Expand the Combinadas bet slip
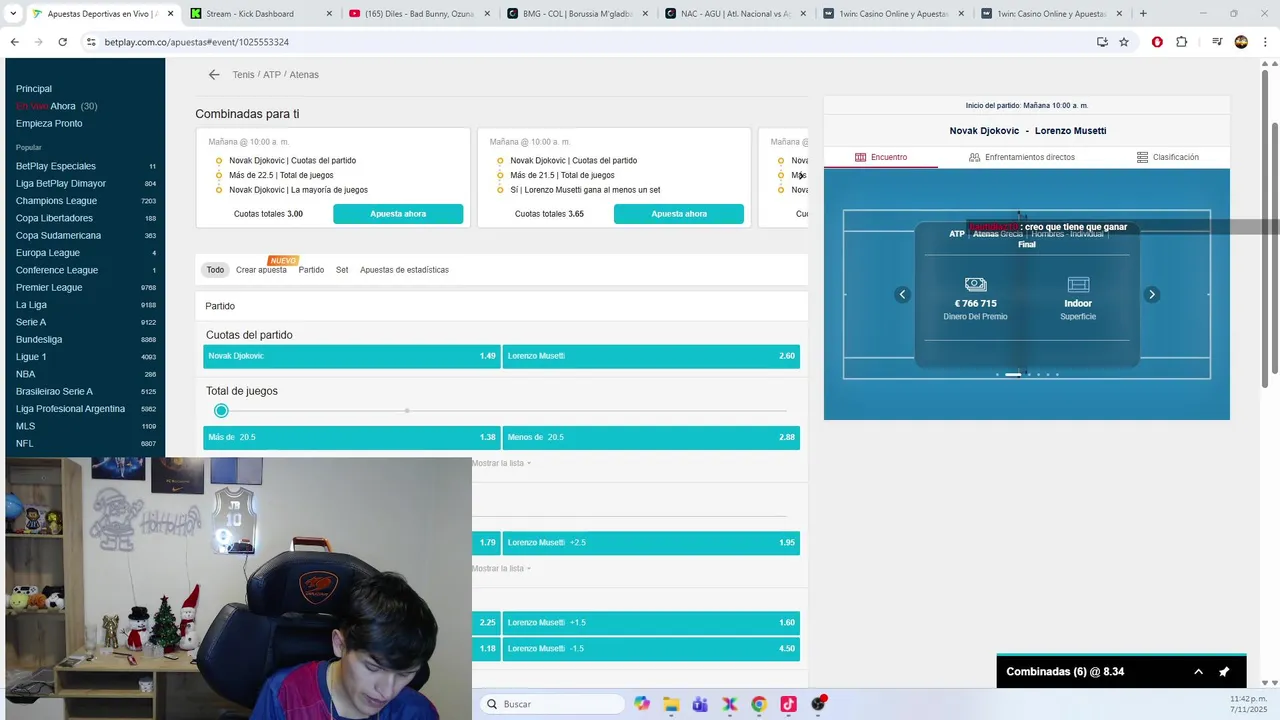Screen dimensions: 1280x720 (x=1198, y=672)
